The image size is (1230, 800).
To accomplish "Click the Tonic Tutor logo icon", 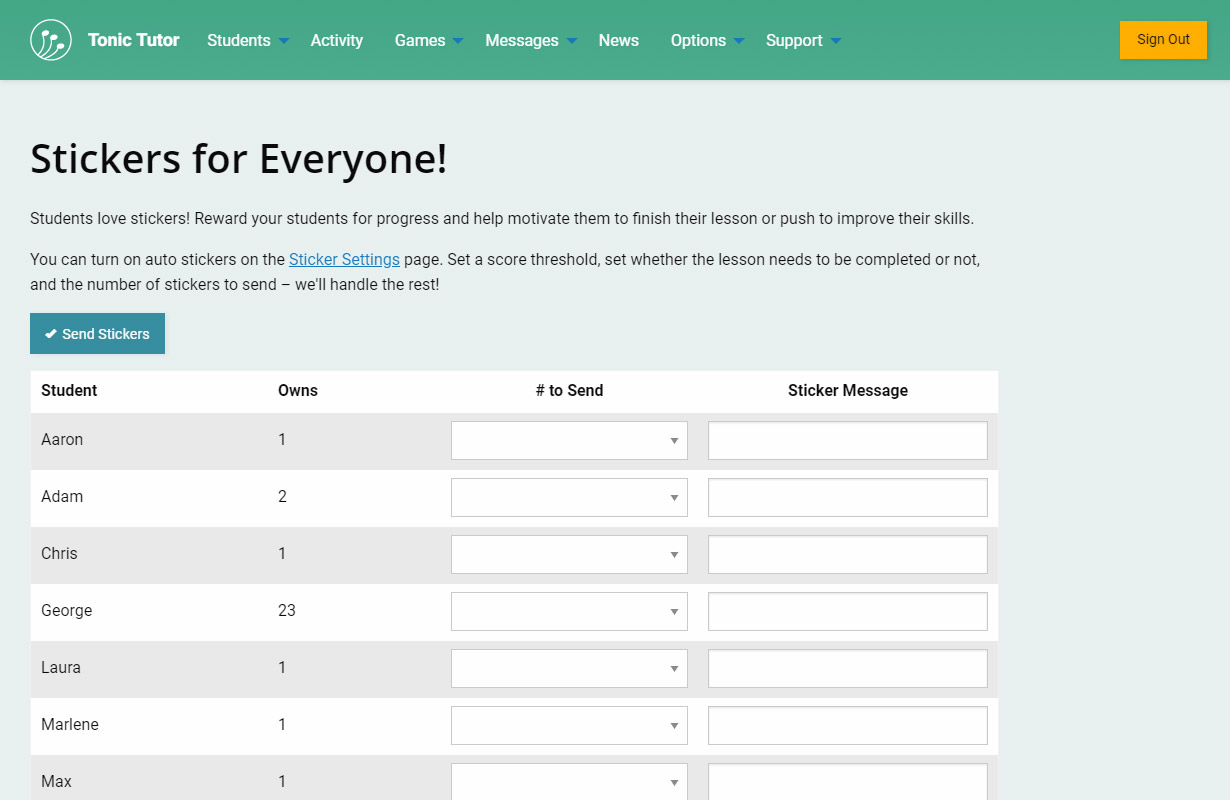I will pyautogui.click(x=51, y=40).
